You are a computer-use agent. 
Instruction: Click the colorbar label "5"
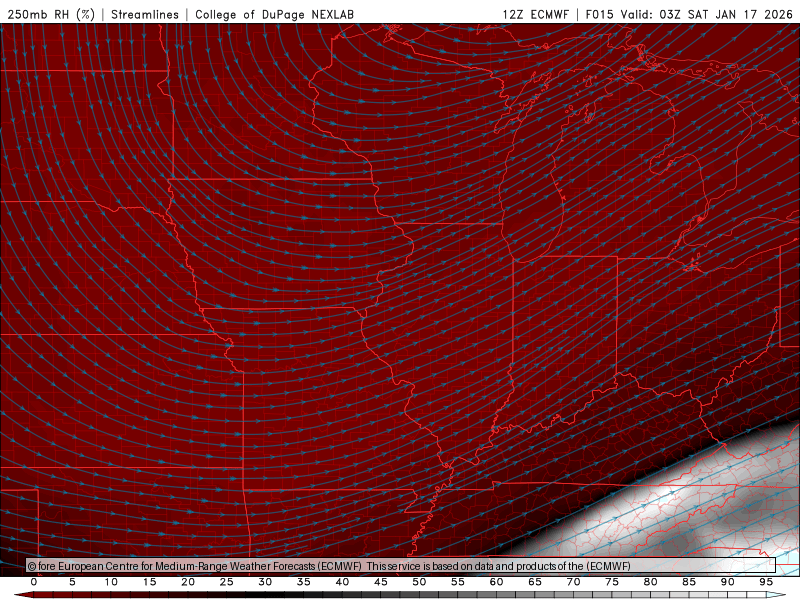[x=72, y=582]
